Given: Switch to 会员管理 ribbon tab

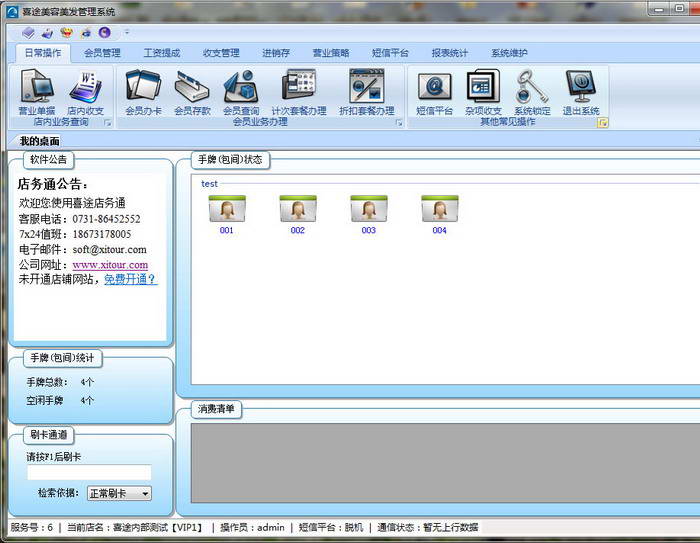Looking at the screenshot, I should (102, 53).
